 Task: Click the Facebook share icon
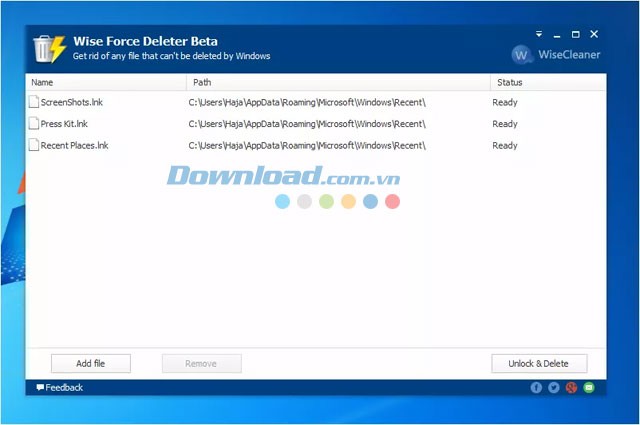pyautogui.click(x=537, y=387)
